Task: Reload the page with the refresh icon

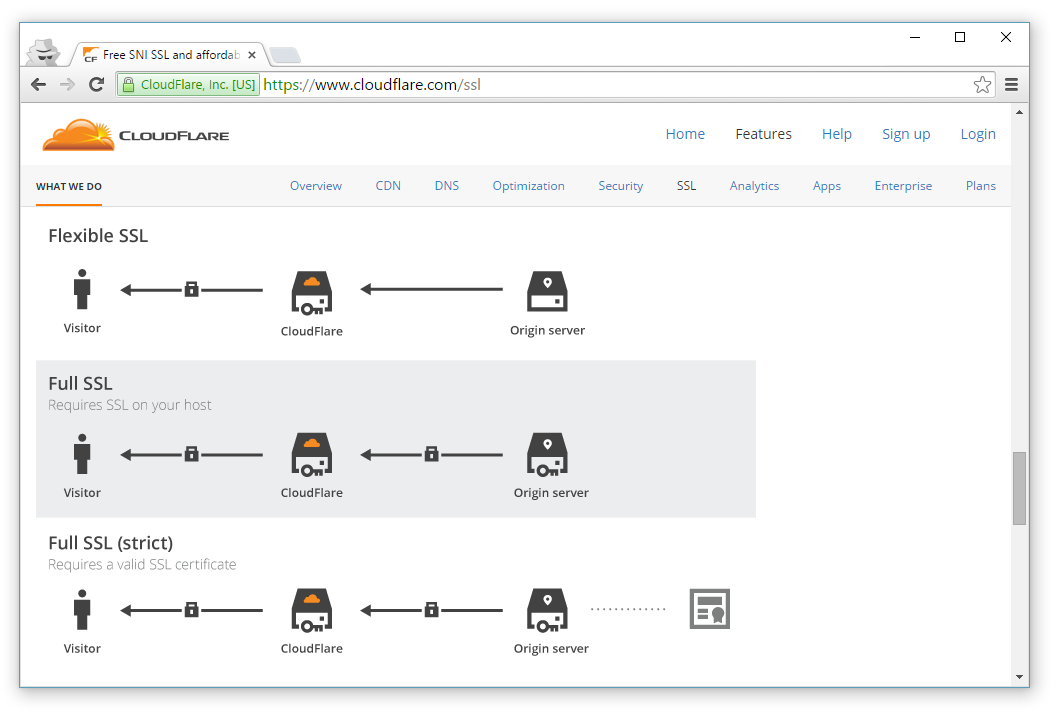Action: [x=96, y=84]
